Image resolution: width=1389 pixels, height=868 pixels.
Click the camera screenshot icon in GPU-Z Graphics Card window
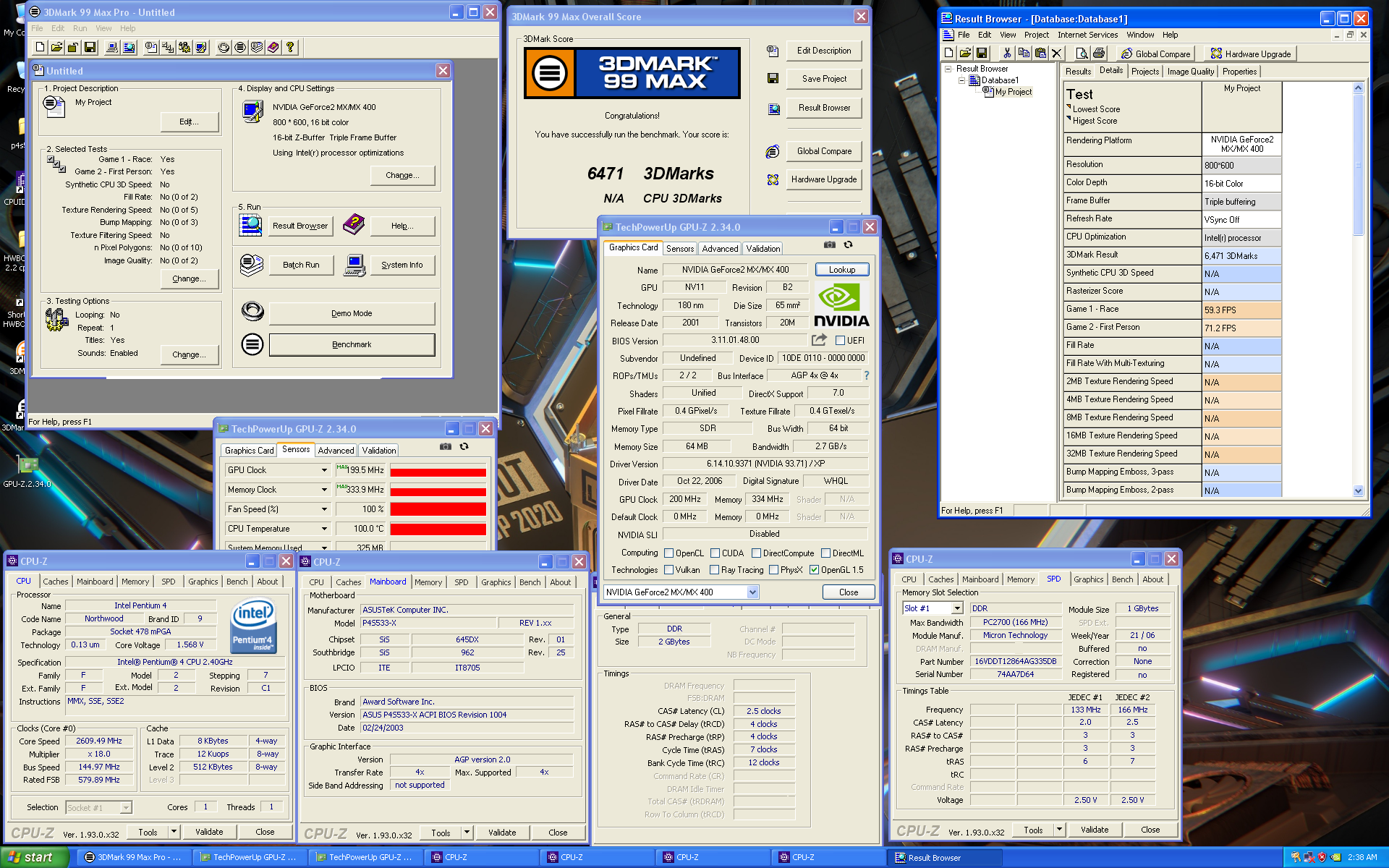830,245
